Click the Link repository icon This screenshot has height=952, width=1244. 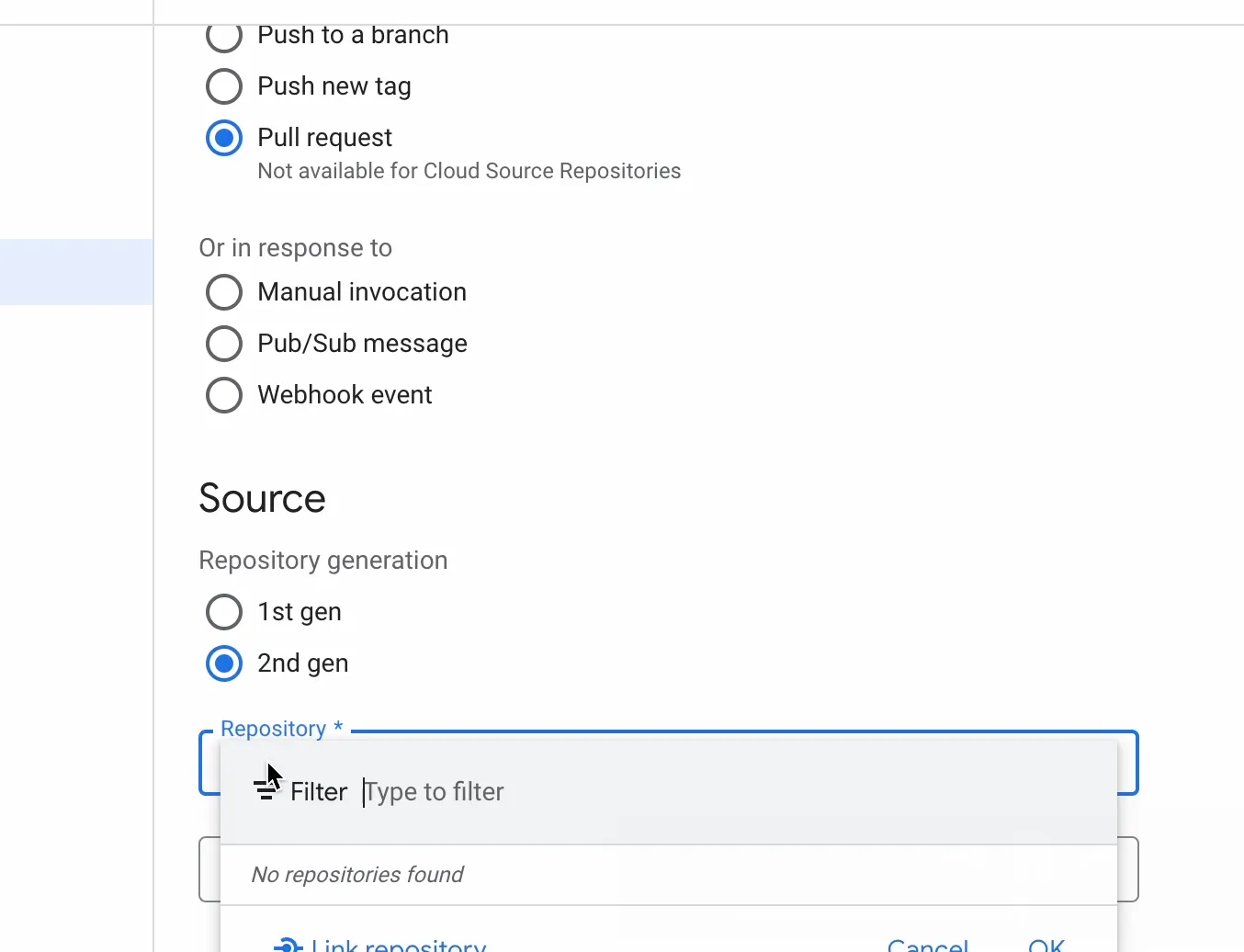(x=288, y=945)
